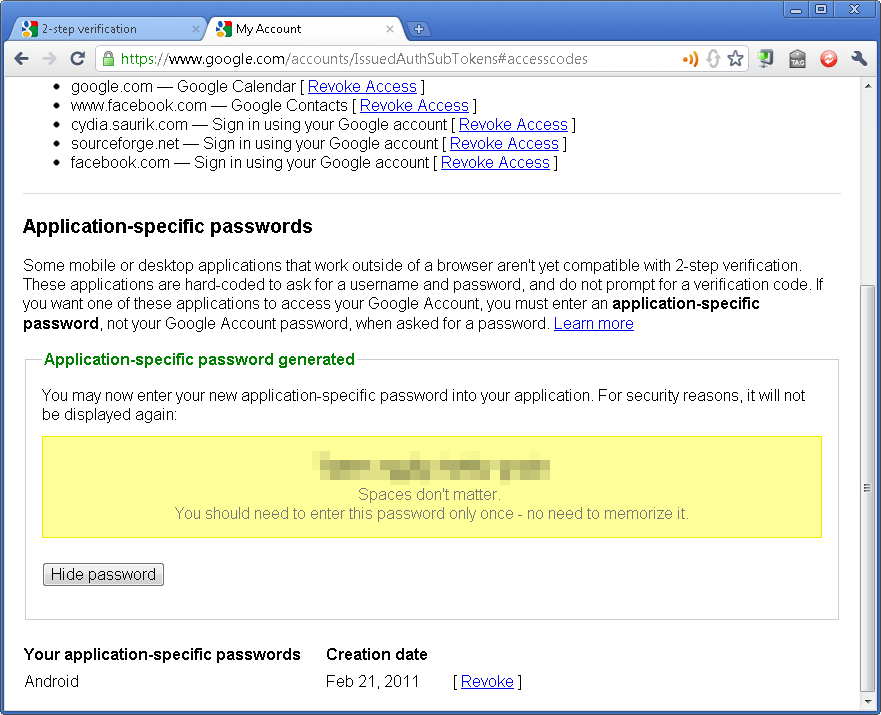Viewport: 881px width, 715px height.
Task: Click the green Application-specific password generated title
Action: coord(199,359)
